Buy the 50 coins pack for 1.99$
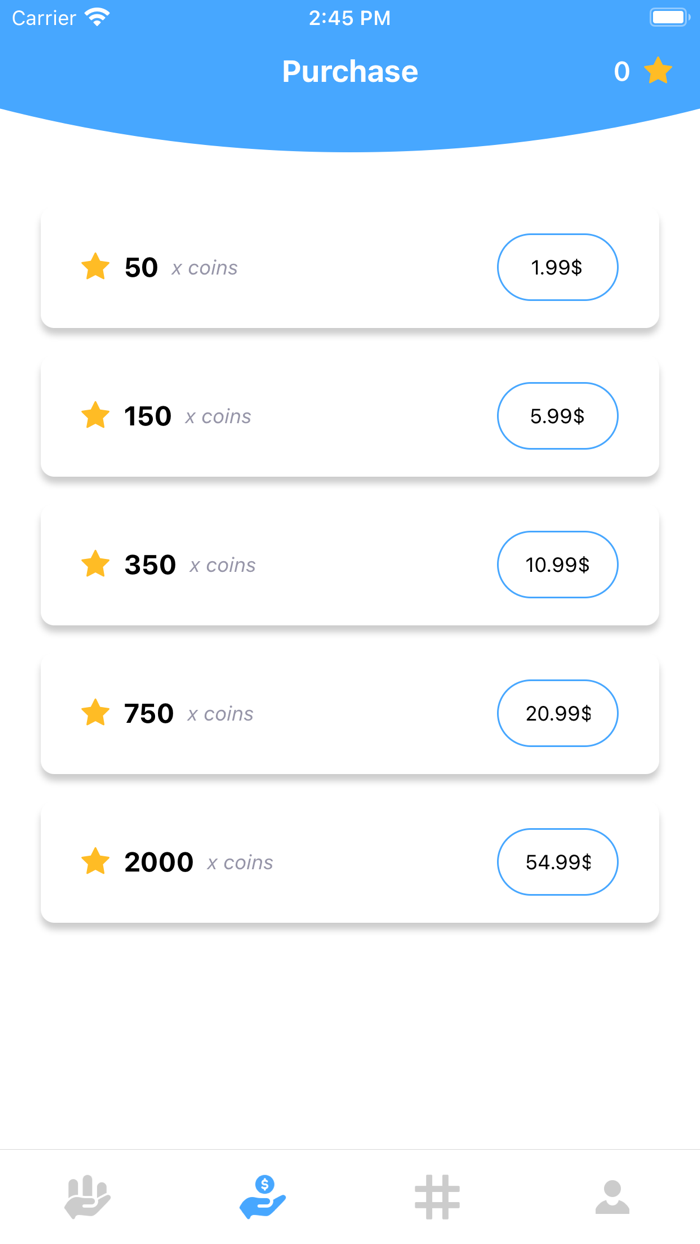 [557, 267]
